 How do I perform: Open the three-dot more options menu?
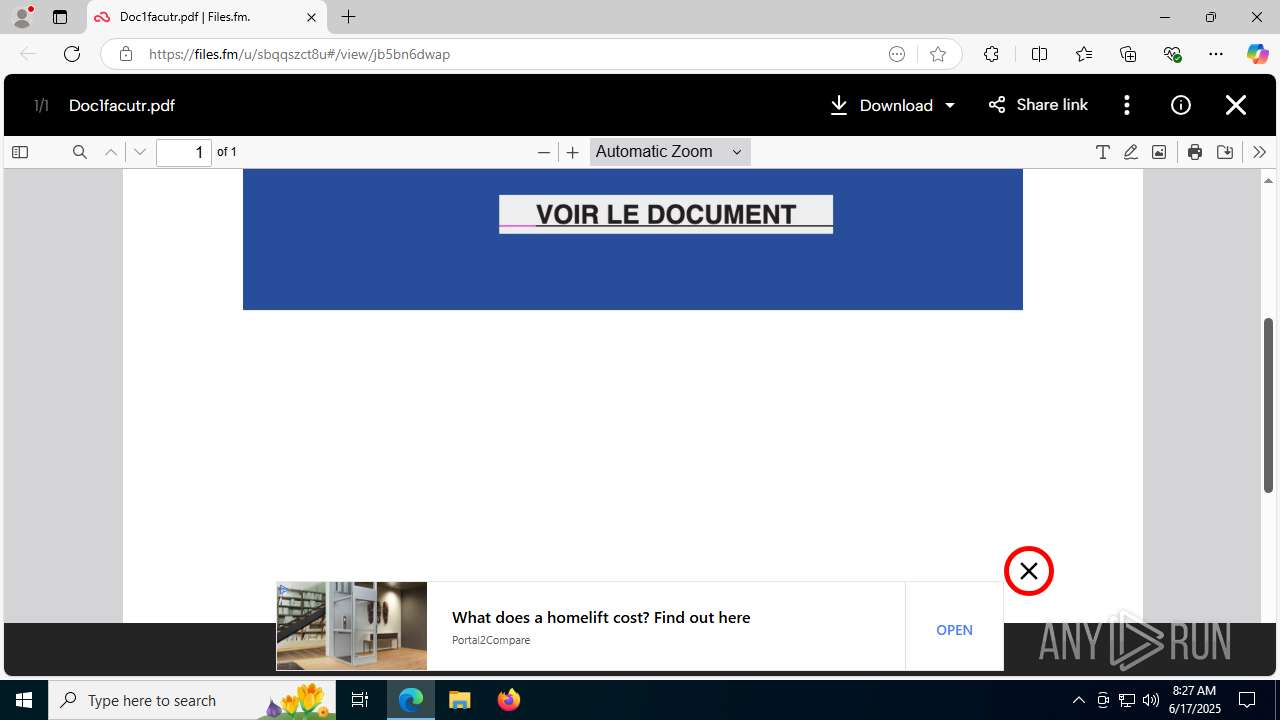click(x=1127, y=105)
